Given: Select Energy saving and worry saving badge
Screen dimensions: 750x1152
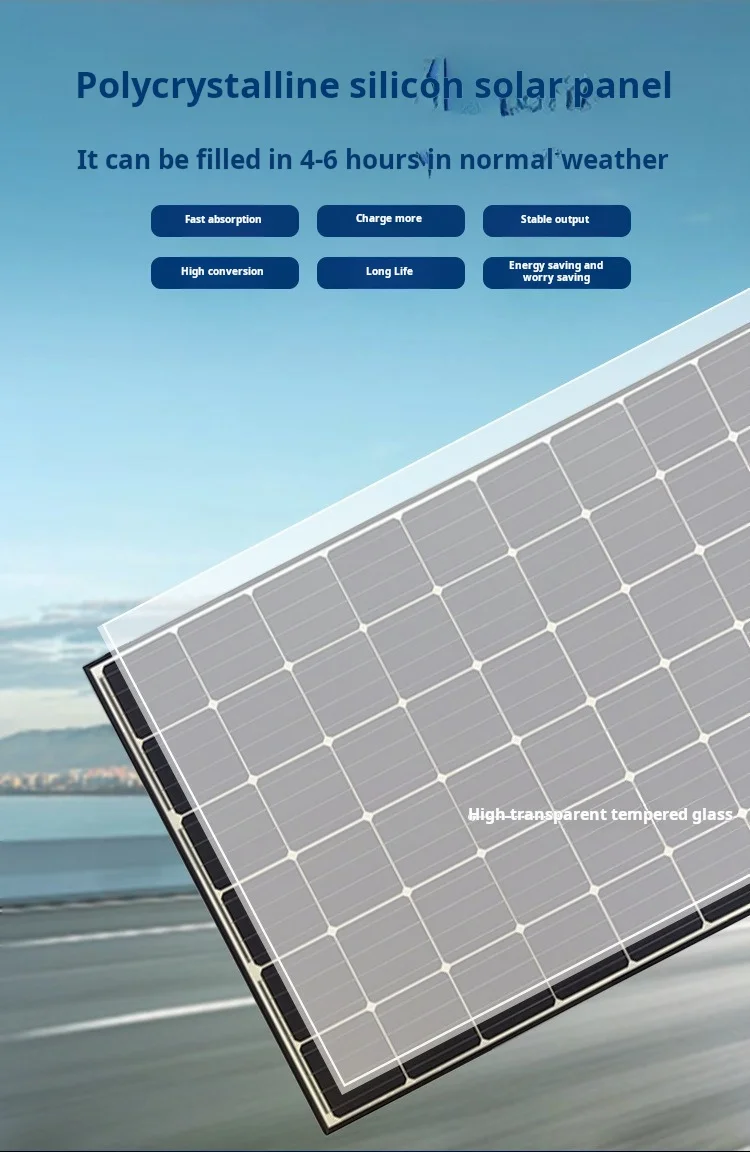Looking at the screenshot, I should (557, 273).
